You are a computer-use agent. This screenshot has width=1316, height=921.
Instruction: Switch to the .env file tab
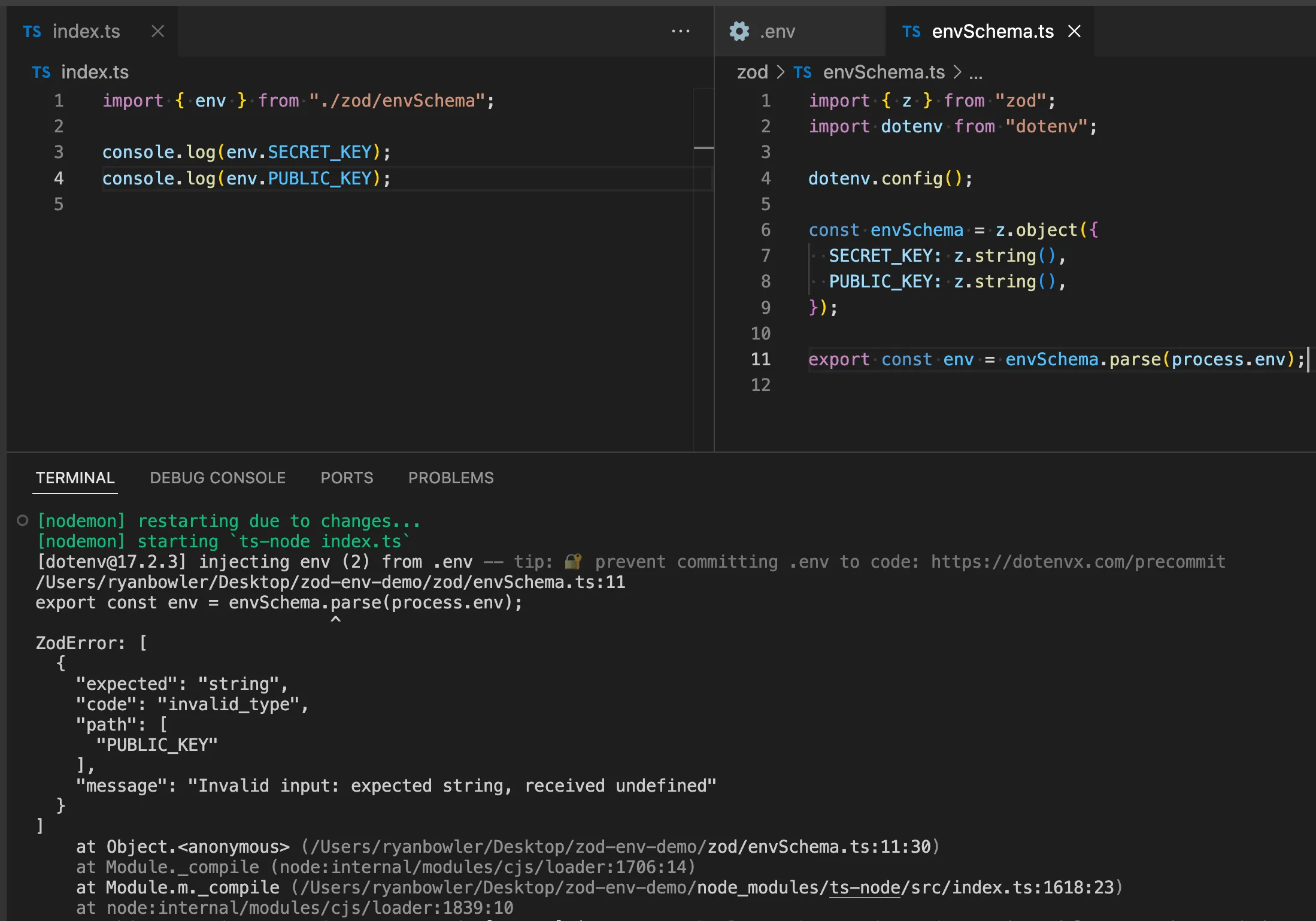click(777, 31)
